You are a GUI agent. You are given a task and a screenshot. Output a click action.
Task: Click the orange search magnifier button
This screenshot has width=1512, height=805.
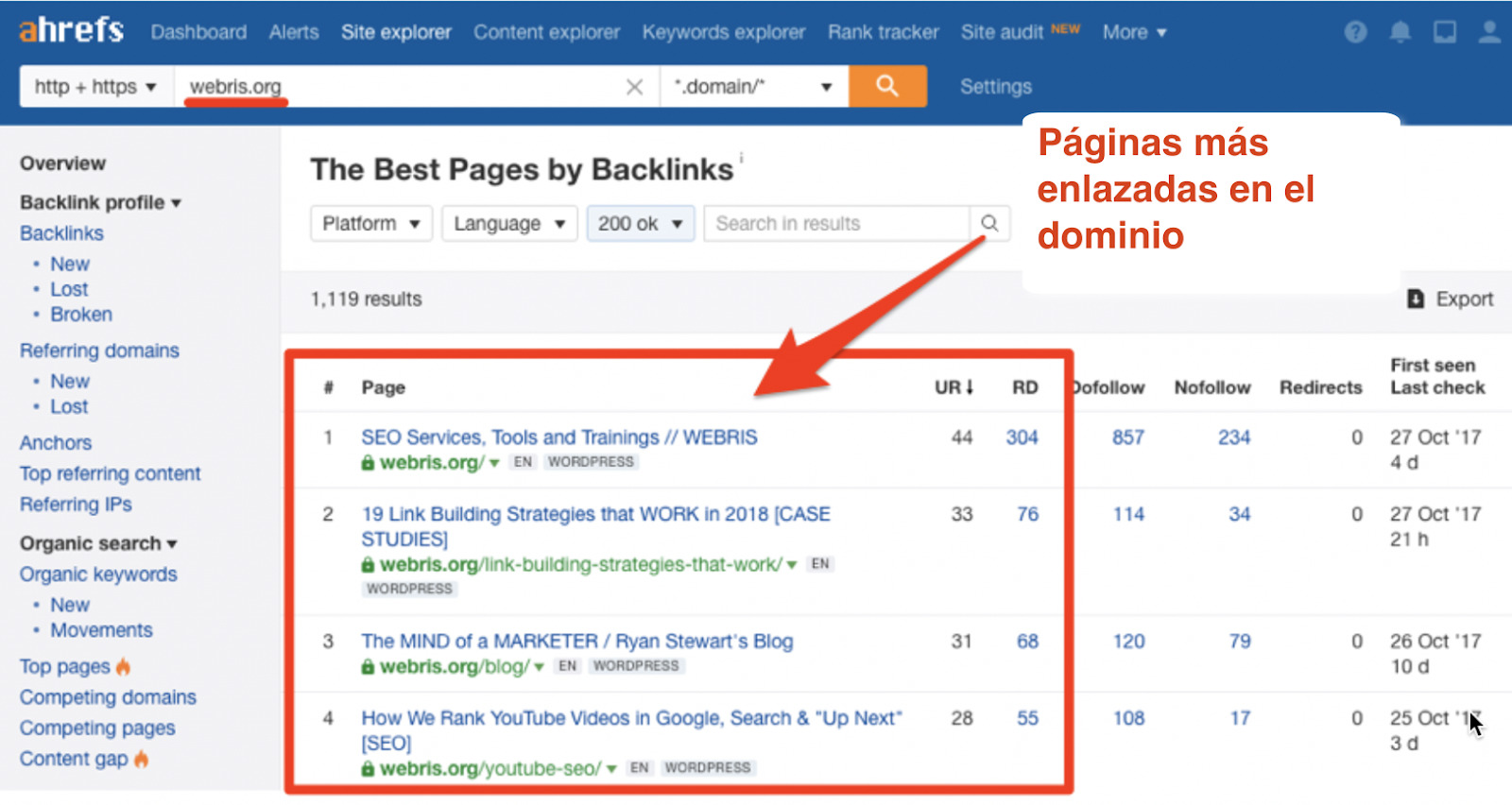(x=887, y=86)
